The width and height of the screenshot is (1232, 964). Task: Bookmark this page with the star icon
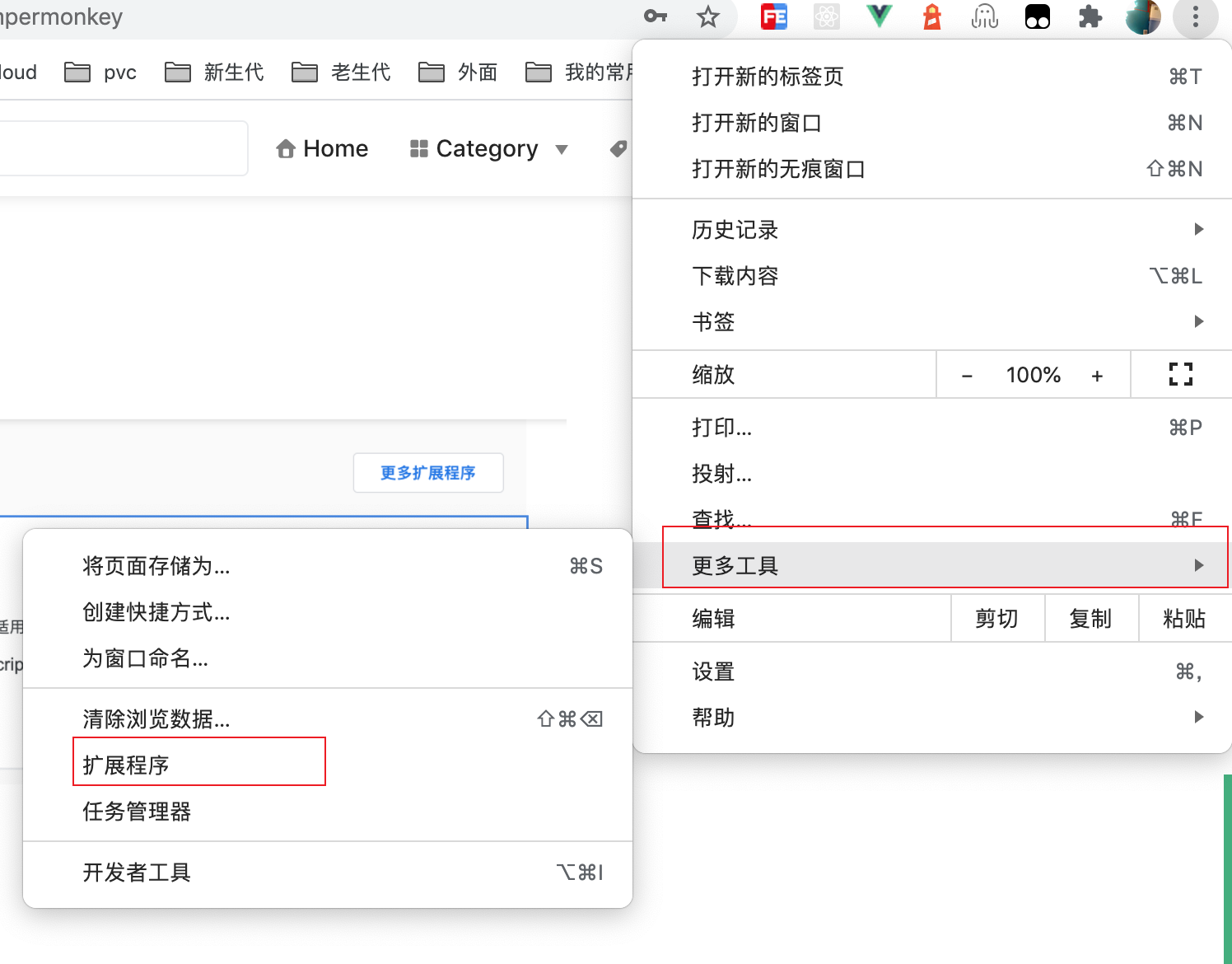708,16
